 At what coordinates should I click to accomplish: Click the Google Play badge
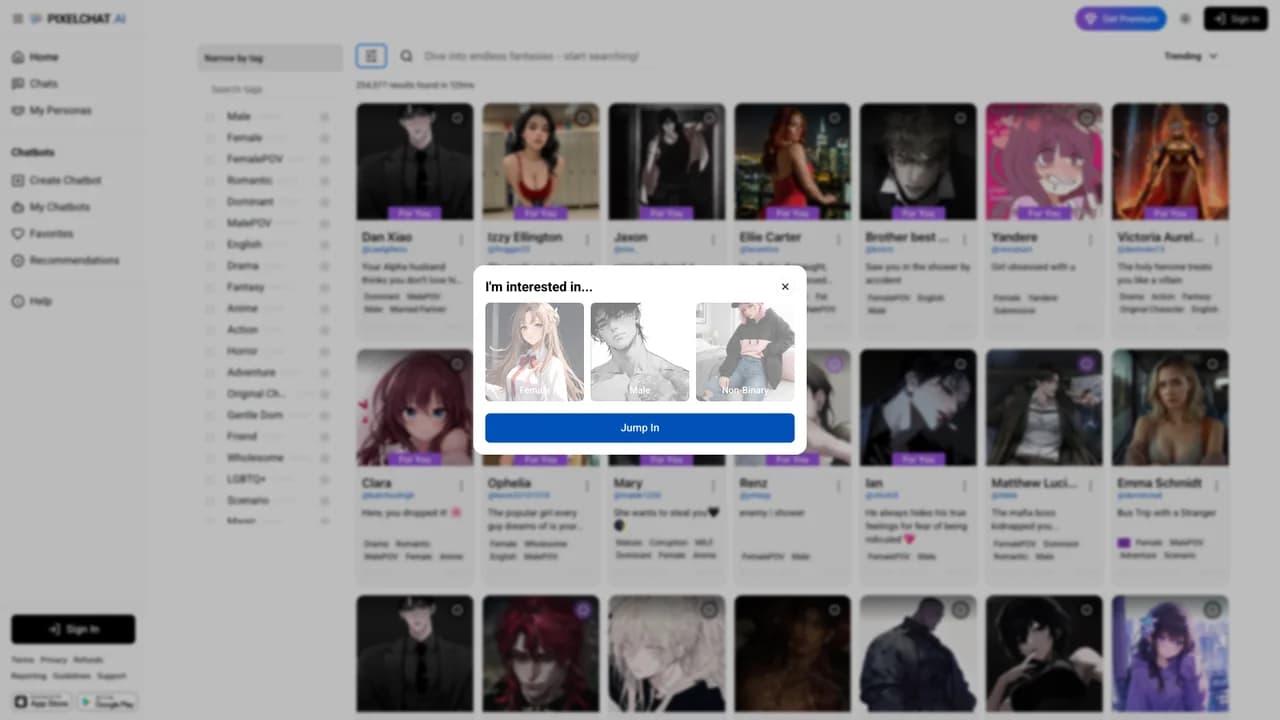[x=107, y=702]
